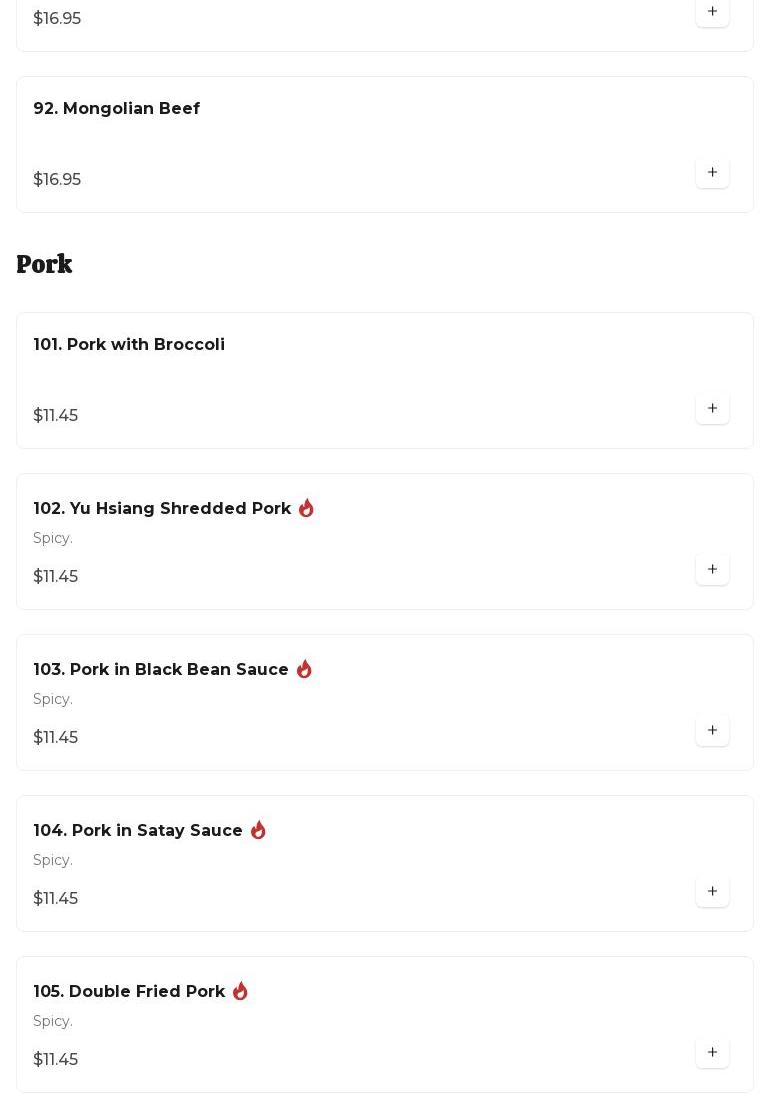The height and width of the screenshot is (1095, 770).
Task: Click spicy flame icon beside Yu Hsiang Shredded Pork
Action: click(x=306, y=508)
